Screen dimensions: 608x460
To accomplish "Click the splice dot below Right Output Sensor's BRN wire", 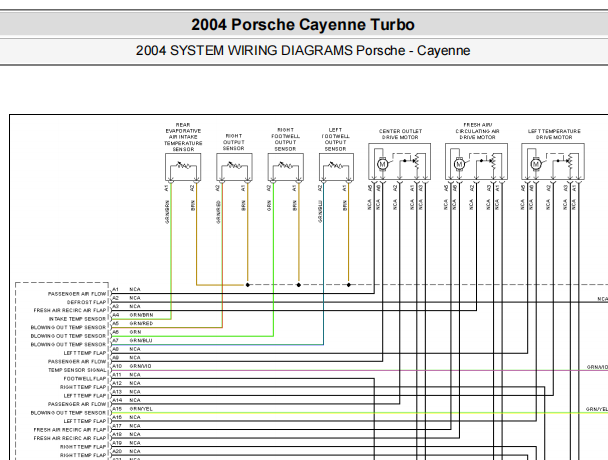I will pos(247,285).
